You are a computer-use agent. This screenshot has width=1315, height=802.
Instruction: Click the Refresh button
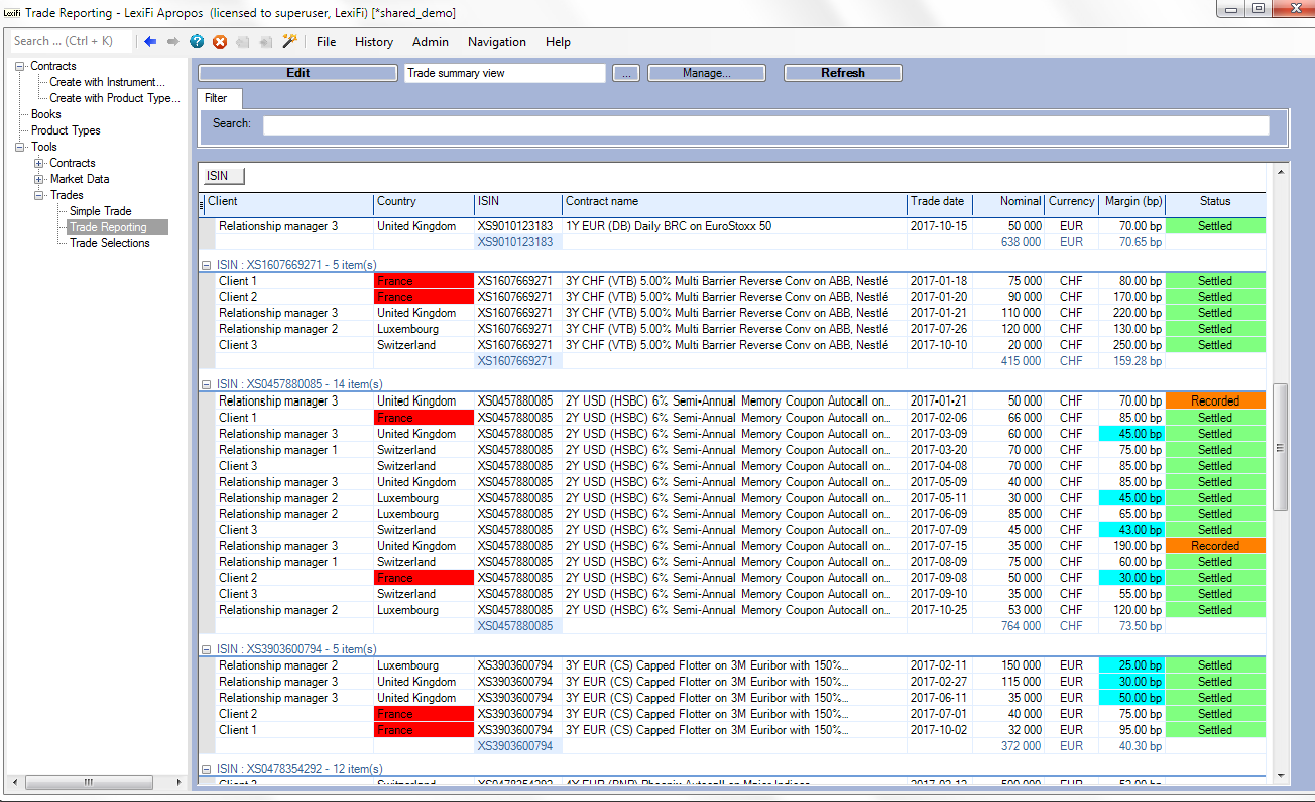843,73
